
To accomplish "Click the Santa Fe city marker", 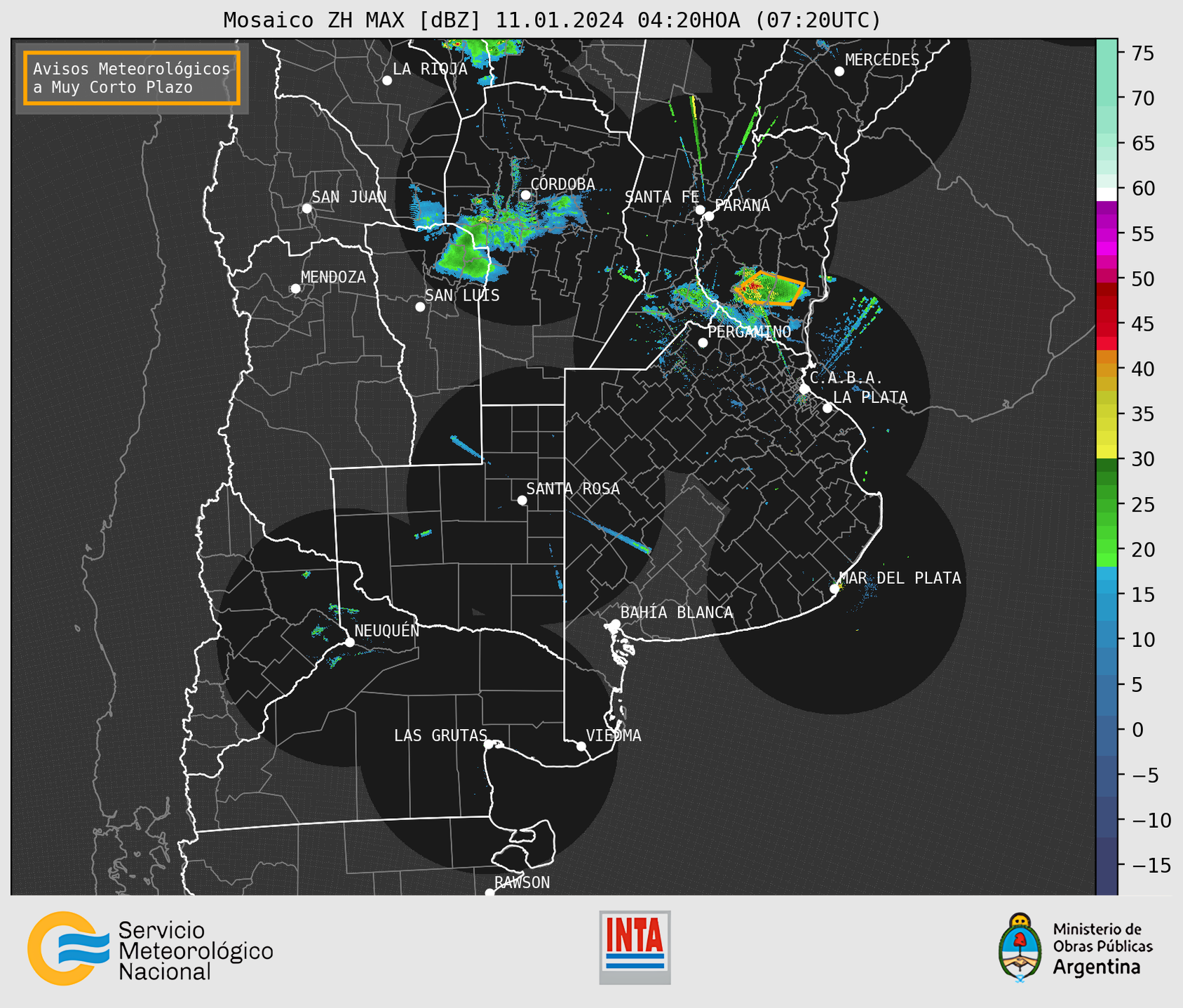I will pos(700,210).
